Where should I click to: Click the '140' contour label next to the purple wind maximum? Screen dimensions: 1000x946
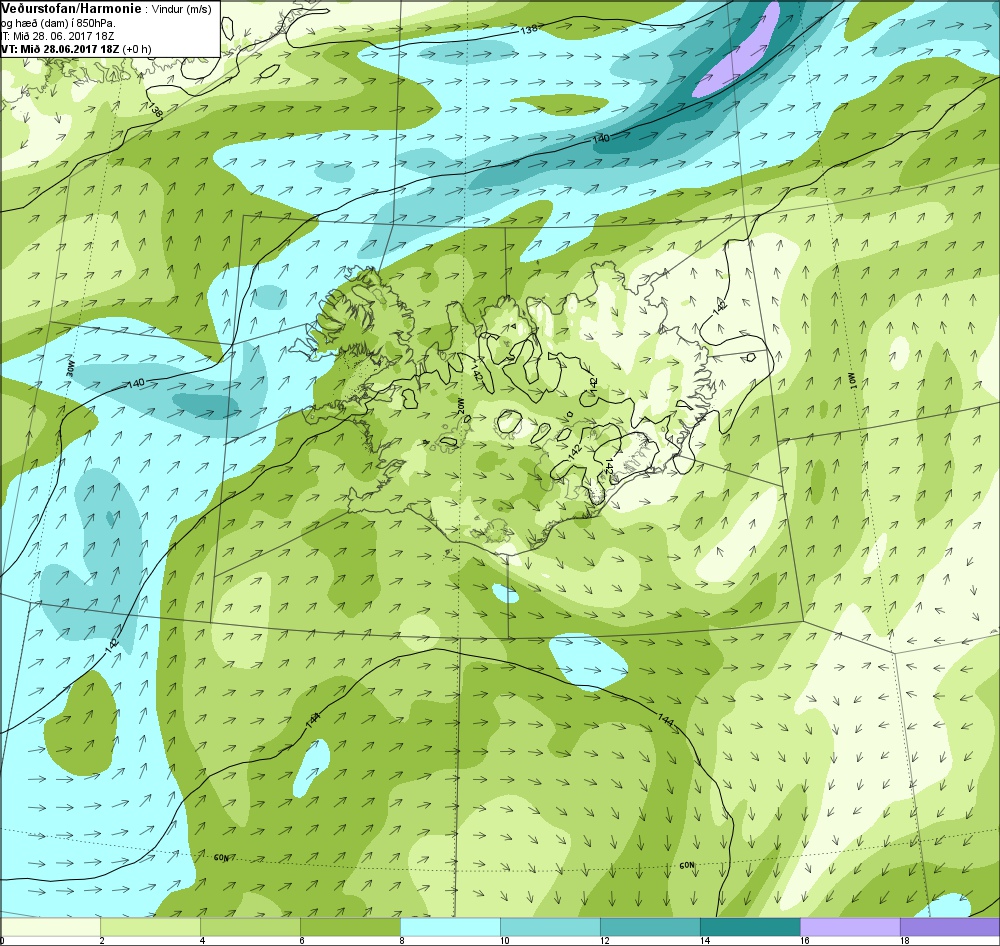pyautogui.click(x=601, y=138)
